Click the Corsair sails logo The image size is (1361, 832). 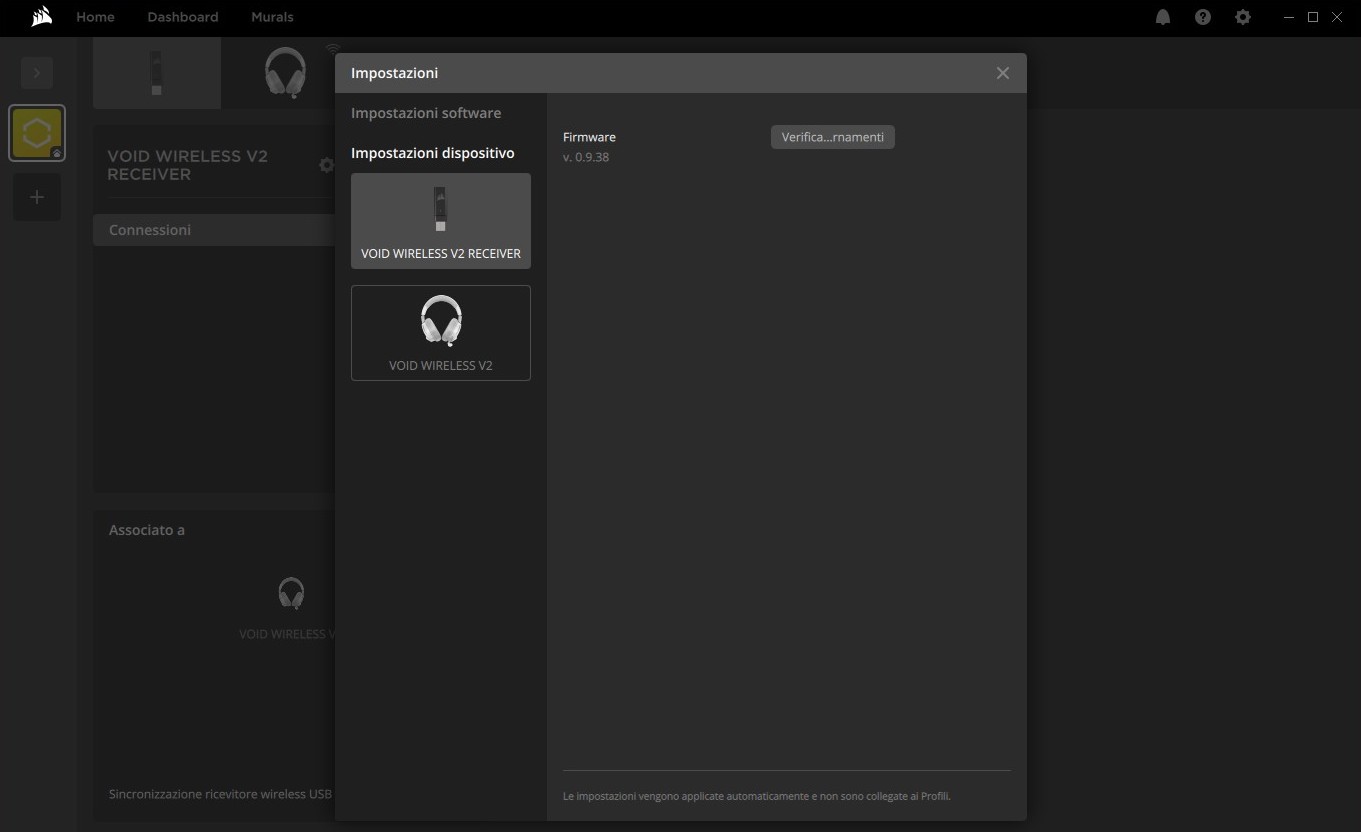point(41,17)
